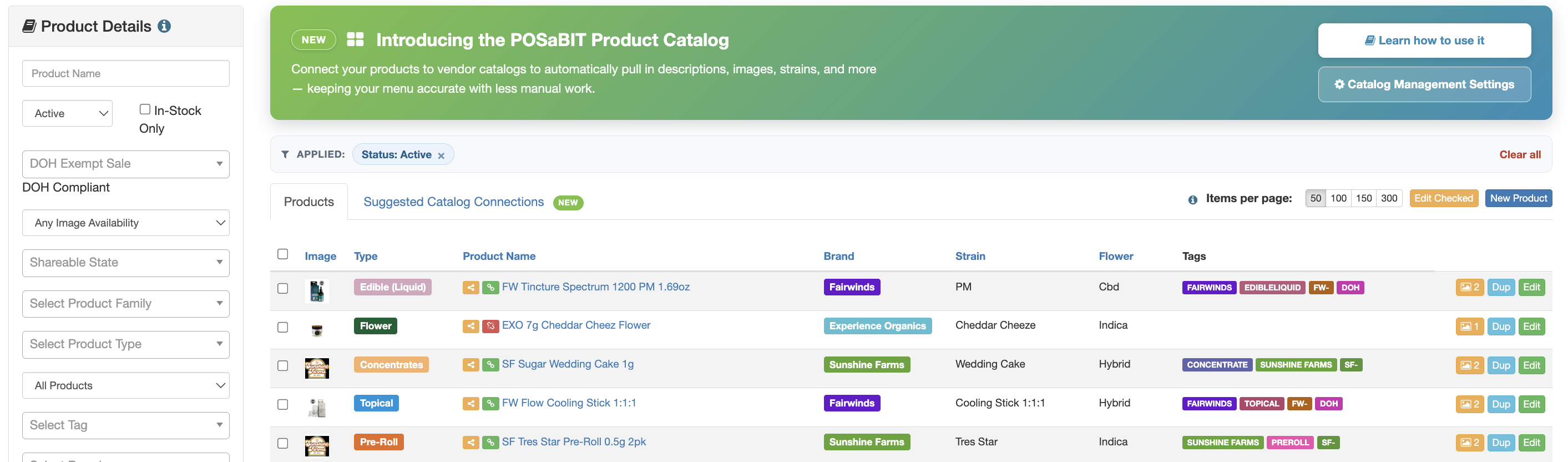Switch to the Products tab
This screenshot has height=462, width=1568.
[x=308, y=202]
